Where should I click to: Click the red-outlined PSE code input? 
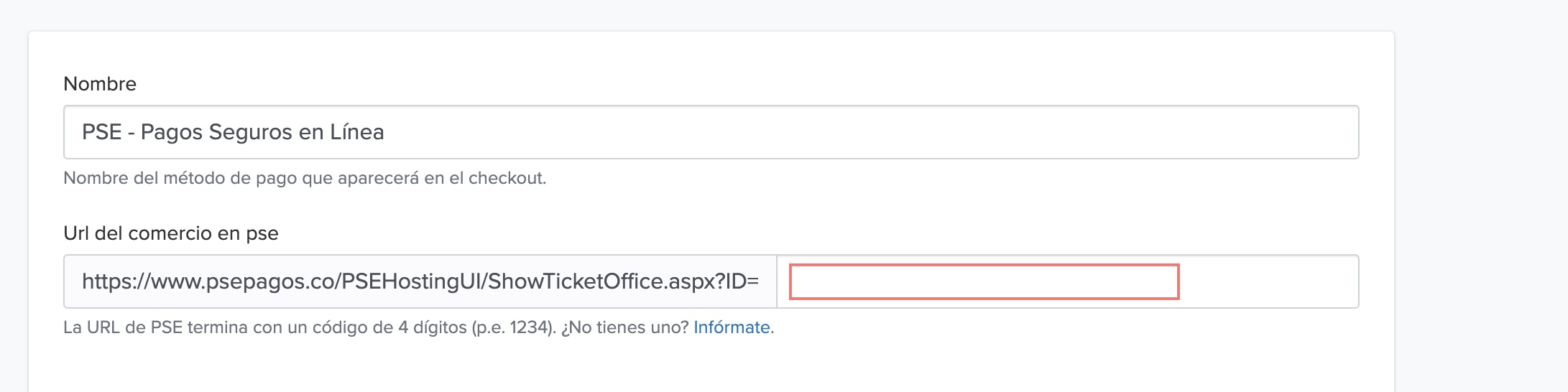(984, 281)
